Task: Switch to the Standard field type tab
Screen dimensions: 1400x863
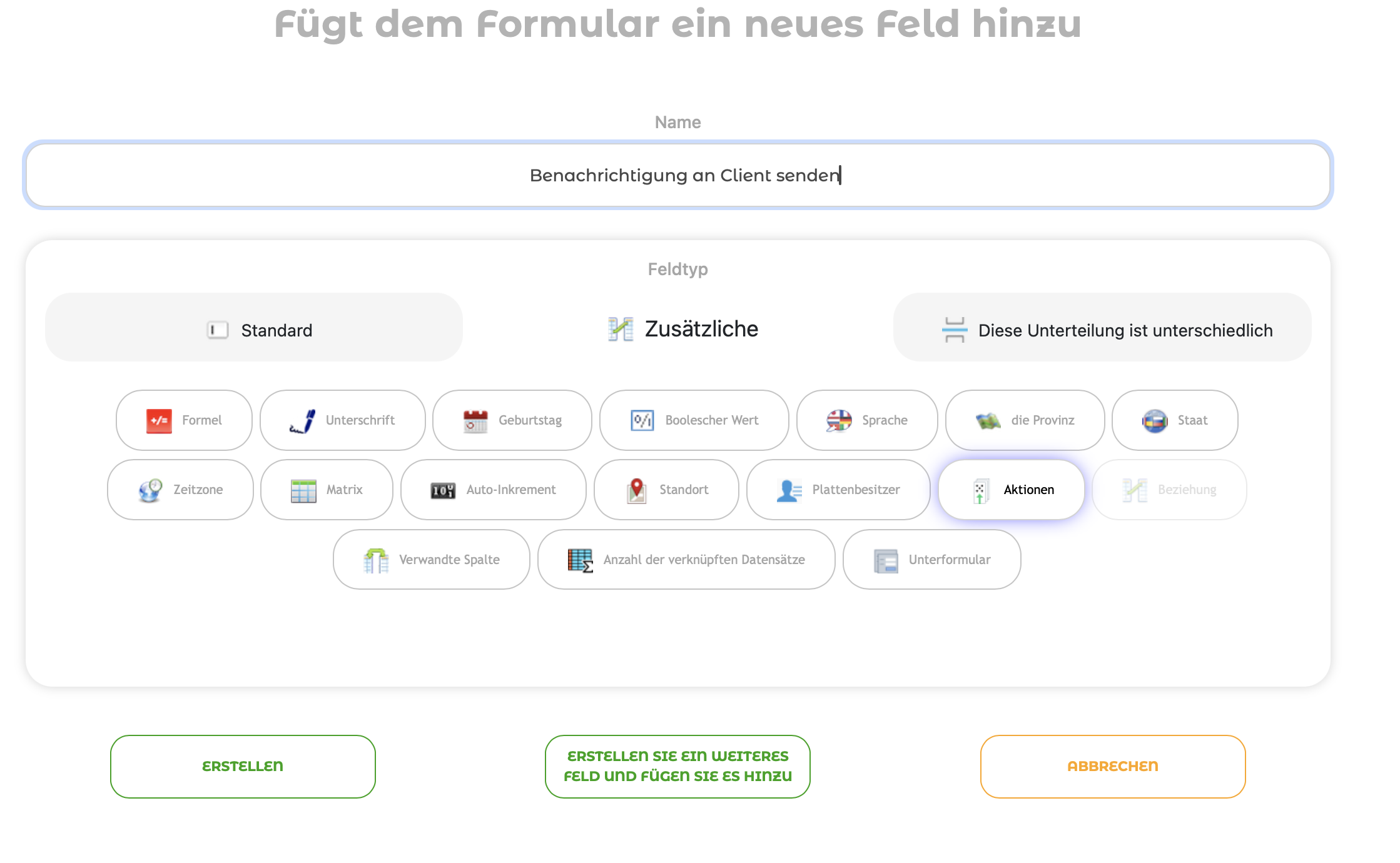Action: pos(254,327)
